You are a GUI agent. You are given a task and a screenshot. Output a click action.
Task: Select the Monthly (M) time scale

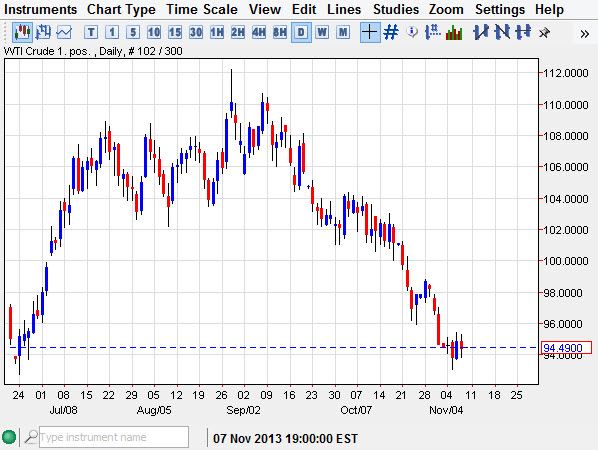(343, 32)
